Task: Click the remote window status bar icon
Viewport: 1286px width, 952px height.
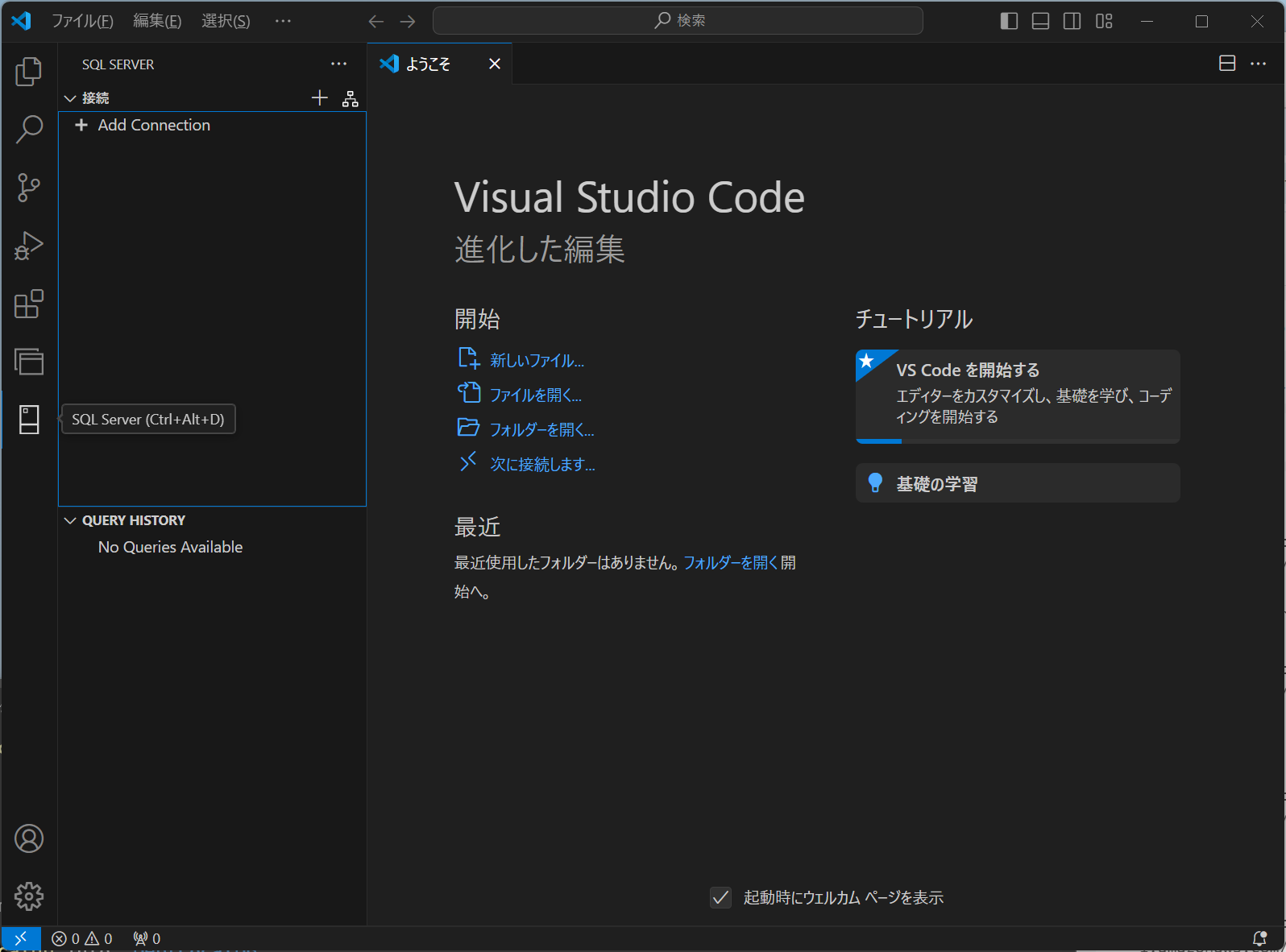Action: click(21, 938)
